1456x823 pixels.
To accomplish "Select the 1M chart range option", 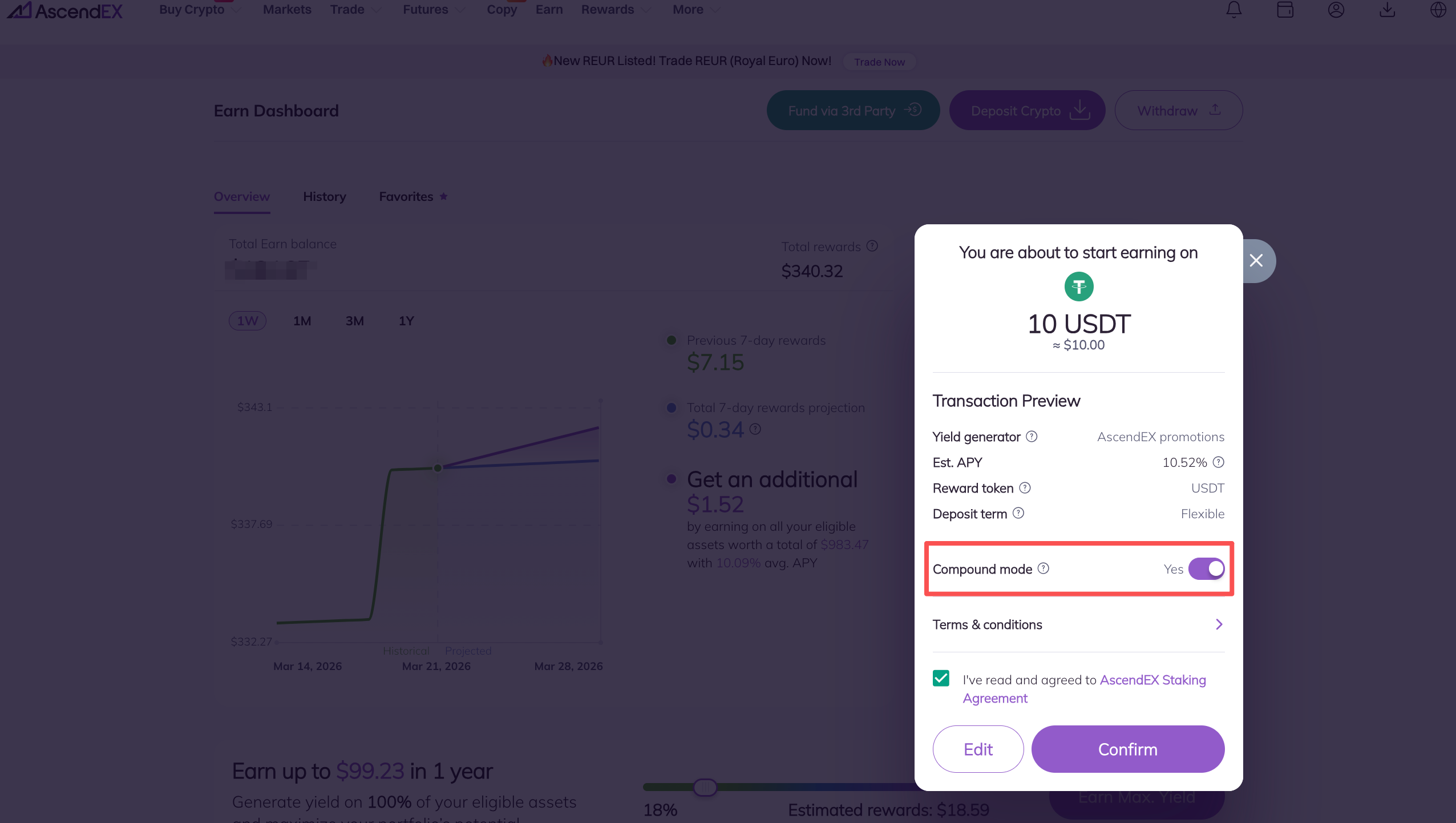I will [x=302, y=321].
